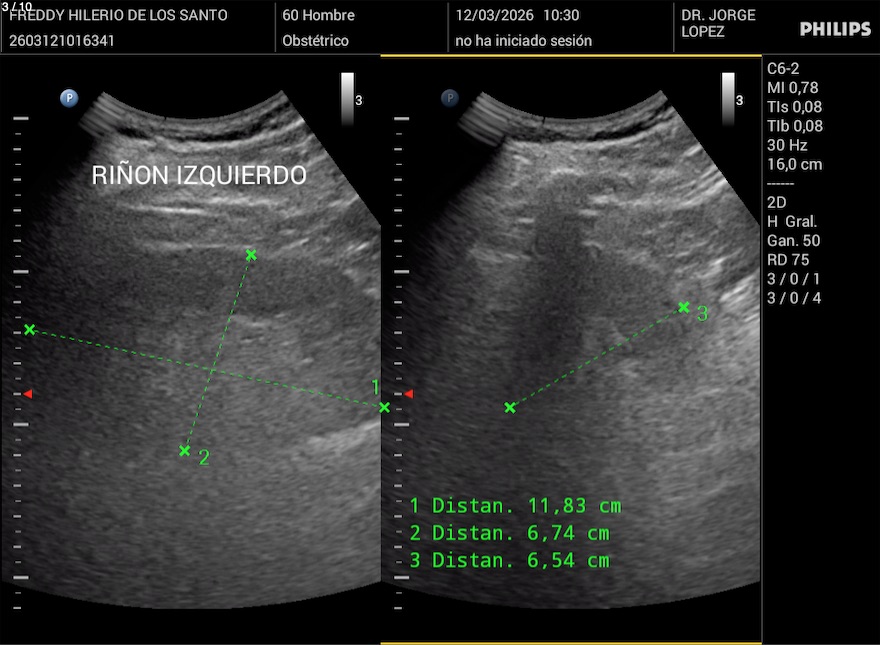Click the left image grayscale bar
This screenshot has height=645, width=880.
(x=347, y=98)
